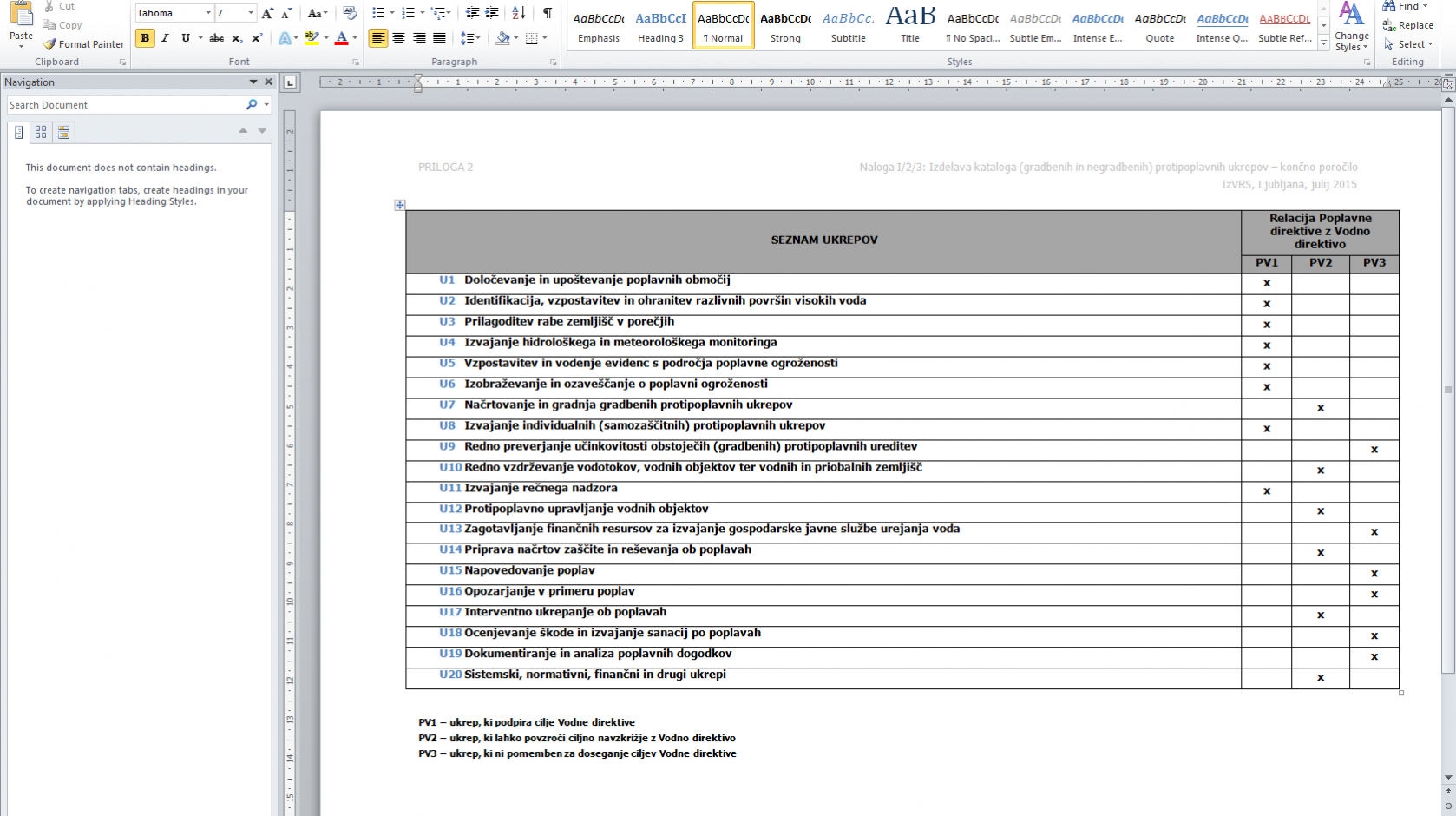Justify the paragraph text

(439, 38)
